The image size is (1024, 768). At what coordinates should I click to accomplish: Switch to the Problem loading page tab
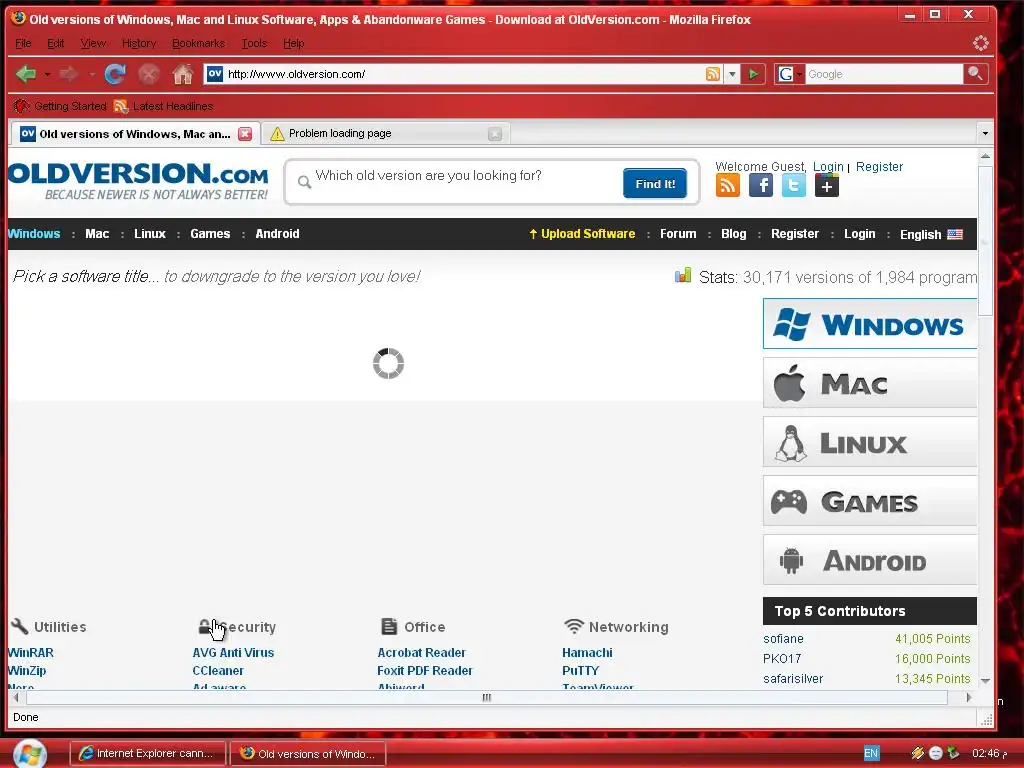386,133
